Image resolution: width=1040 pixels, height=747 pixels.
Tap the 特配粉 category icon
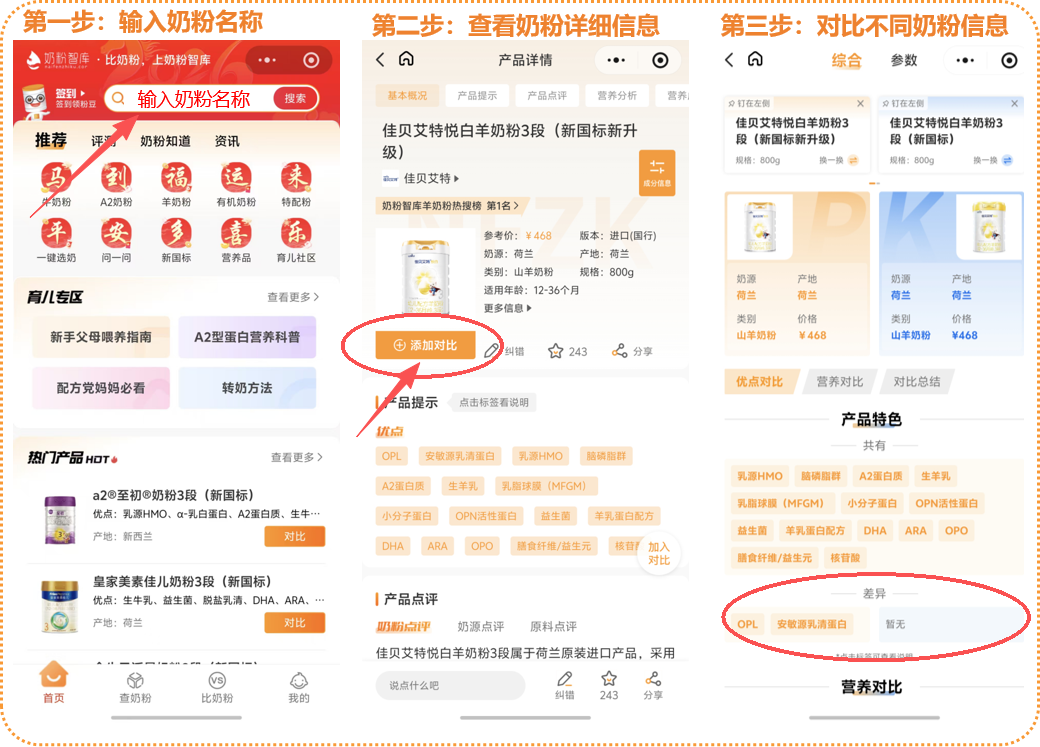296,178
